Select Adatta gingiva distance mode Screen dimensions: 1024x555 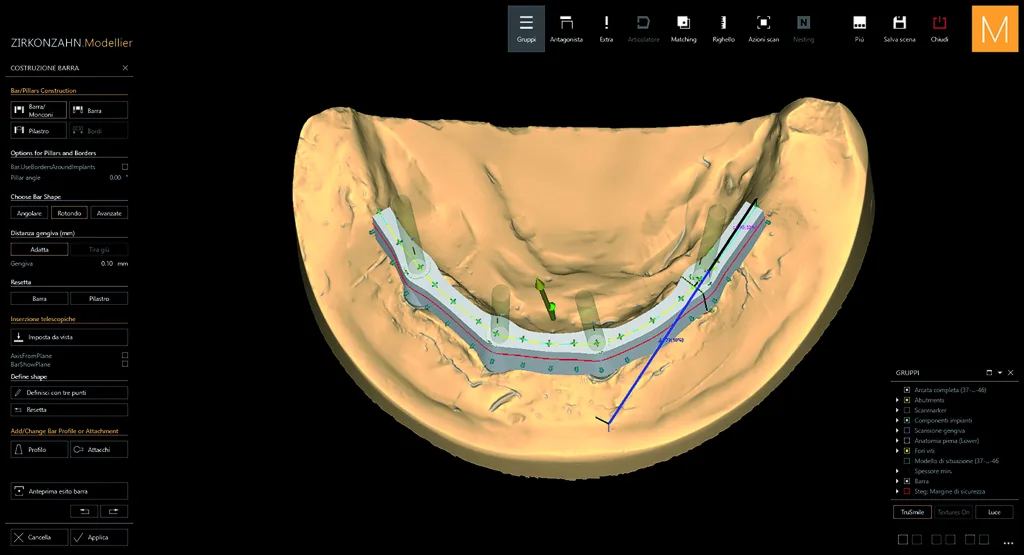pyautogui.click(x=39, y=249)
